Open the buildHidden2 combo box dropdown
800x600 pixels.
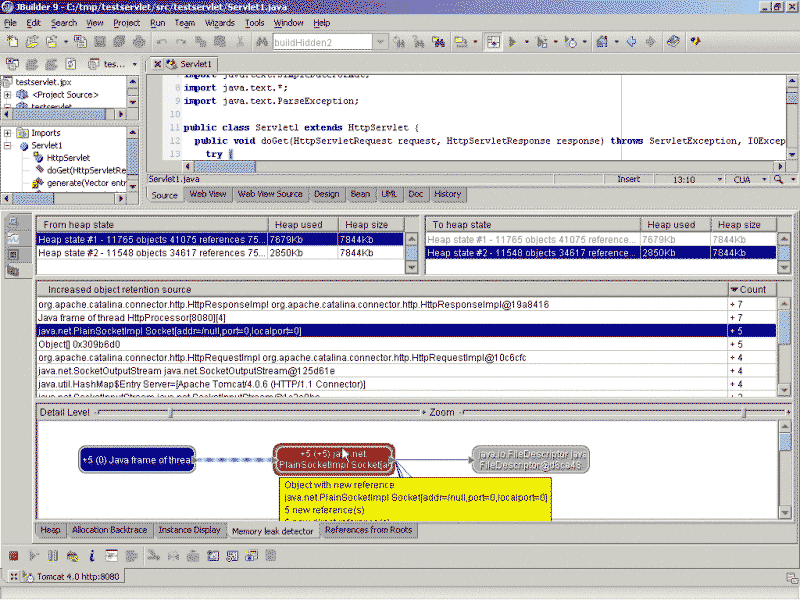click(380, 42)
